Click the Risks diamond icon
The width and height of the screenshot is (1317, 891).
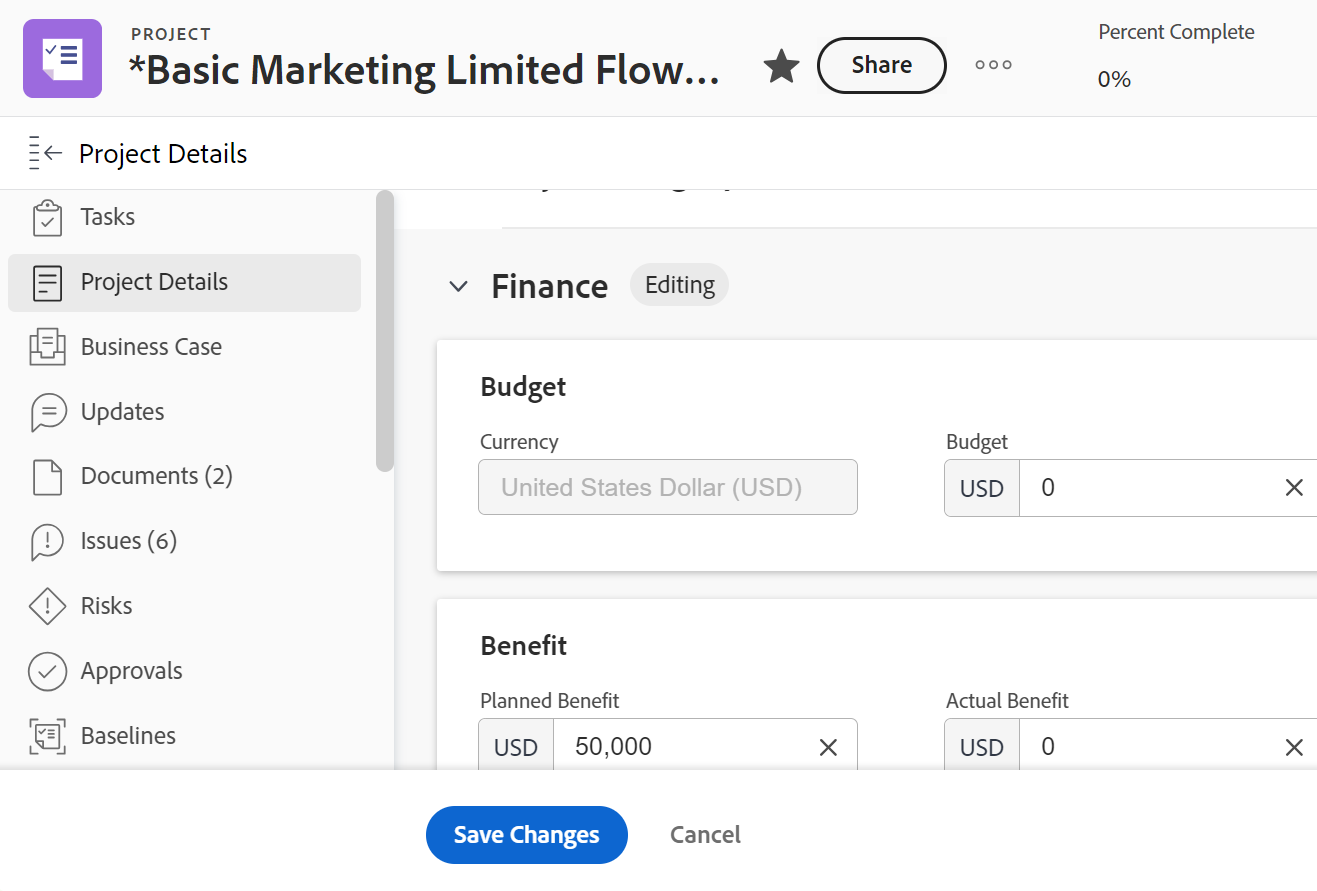click(47, 606)
